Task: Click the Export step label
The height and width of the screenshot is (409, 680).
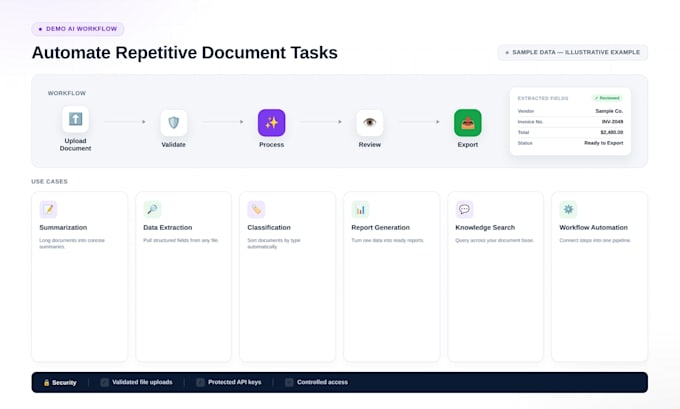Action: coord(468,145)
